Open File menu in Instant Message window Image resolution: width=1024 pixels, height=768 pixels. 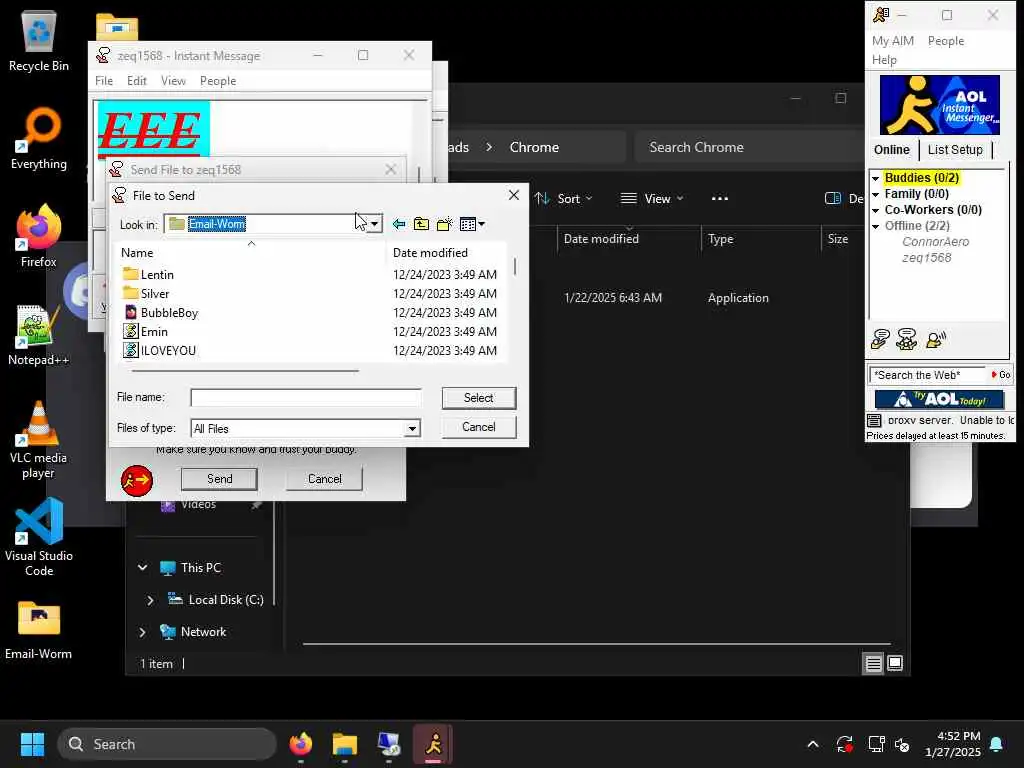(x=104, y=80)
